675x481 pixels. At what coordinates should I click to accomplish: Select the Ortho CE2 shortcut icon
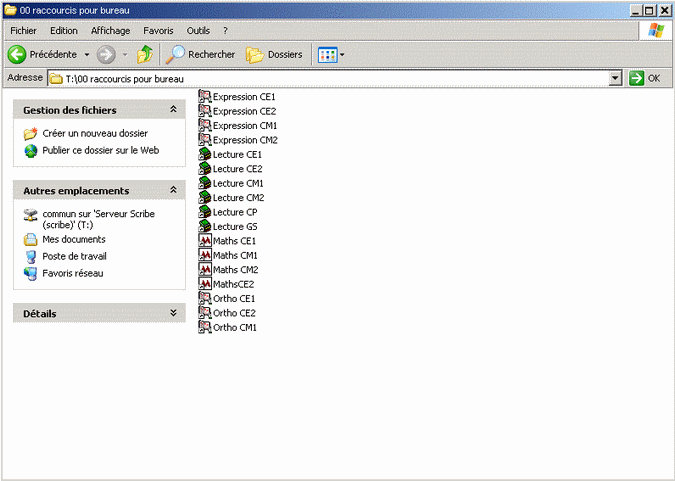(x=204, y=313)
